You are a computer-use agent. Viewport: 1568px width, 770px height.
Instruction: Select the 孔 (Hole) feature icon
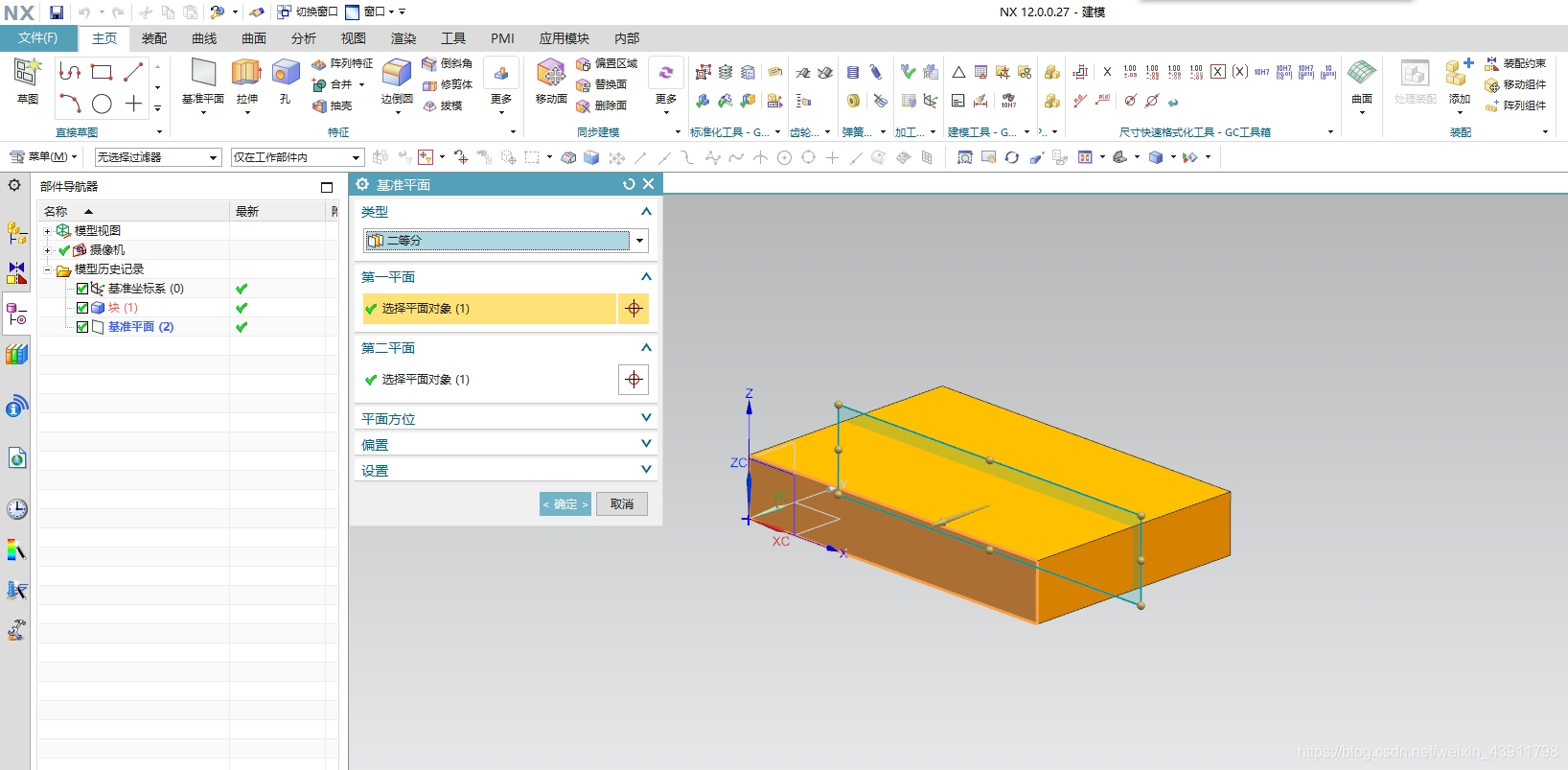(286, 73)
